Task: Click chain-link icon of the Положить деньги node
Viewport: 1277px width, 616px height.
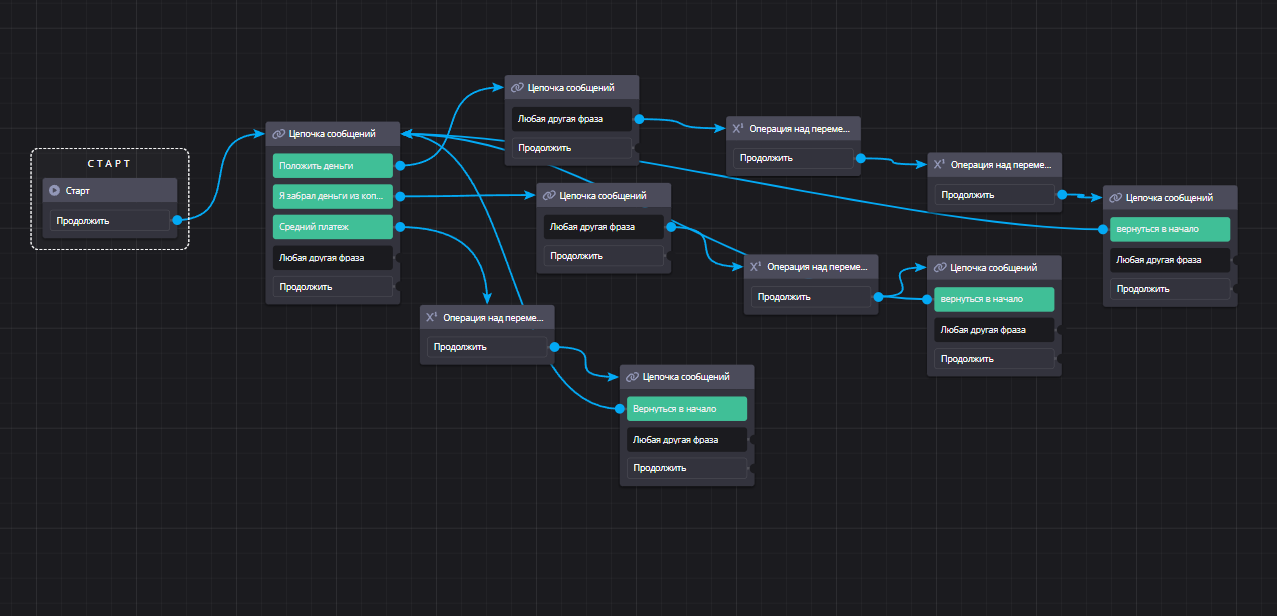Action: (279, 134)
